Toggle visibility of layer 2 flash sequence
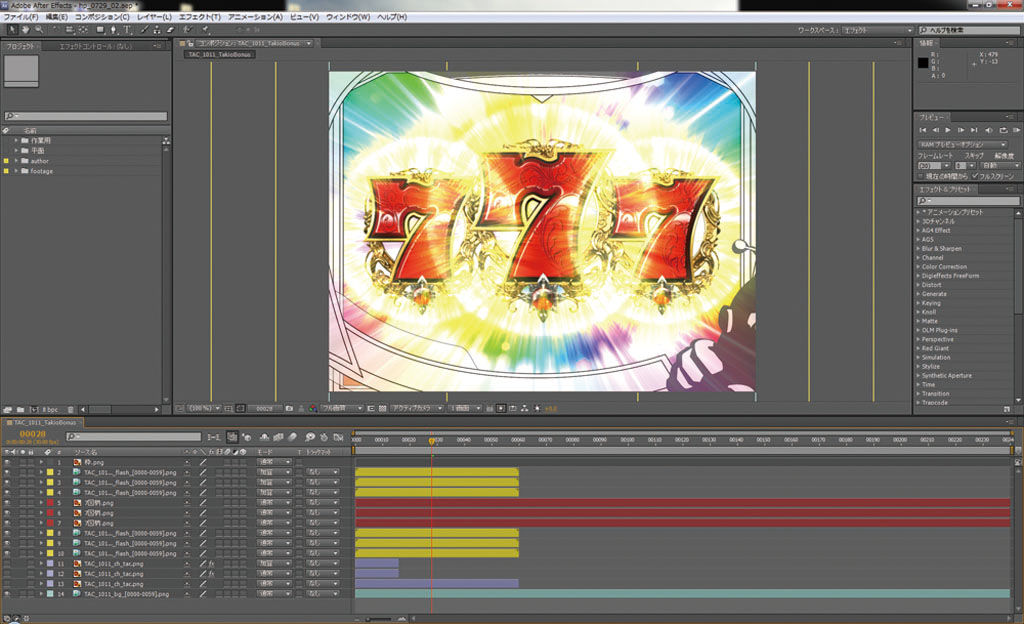 (7, 472)
